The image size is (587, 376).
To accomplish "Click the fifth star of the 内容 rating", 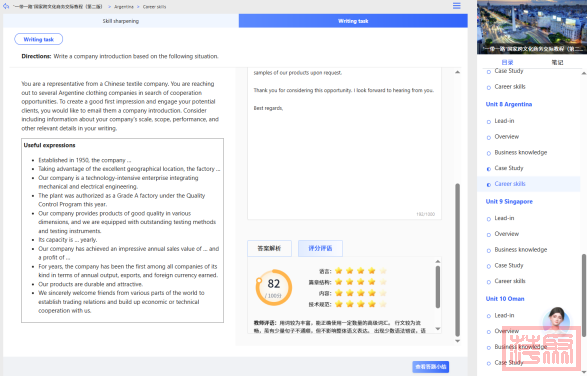I will 383,293.
